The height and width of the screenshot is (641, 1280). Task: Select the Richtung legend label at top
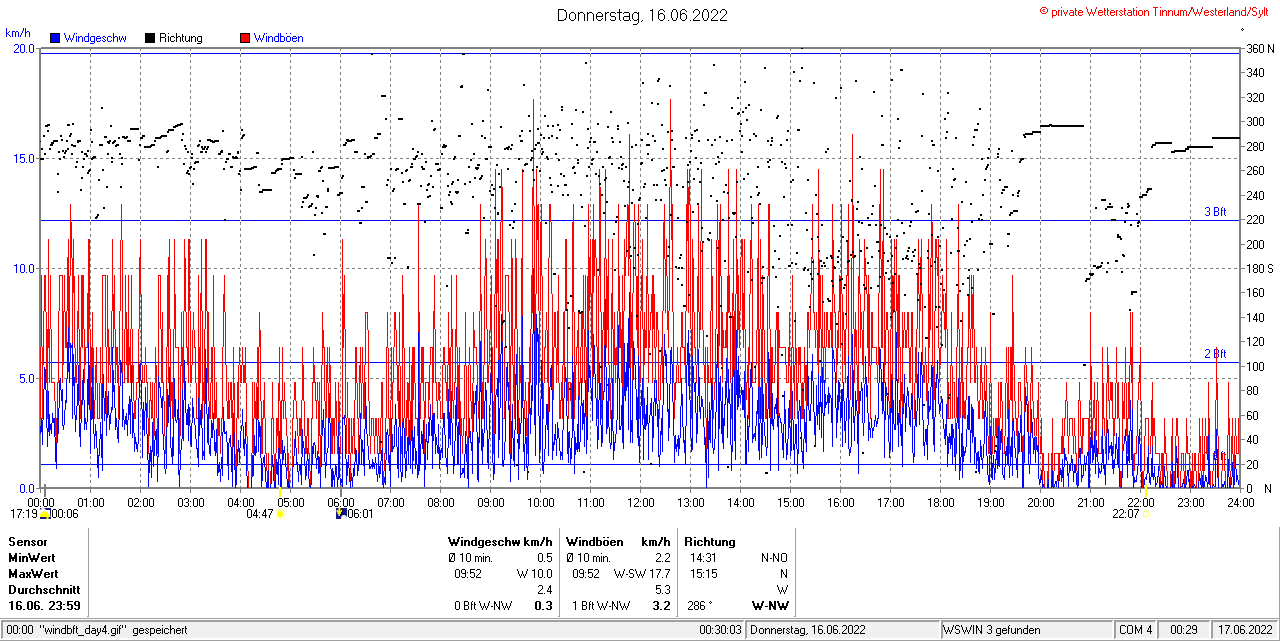point(180,38)
